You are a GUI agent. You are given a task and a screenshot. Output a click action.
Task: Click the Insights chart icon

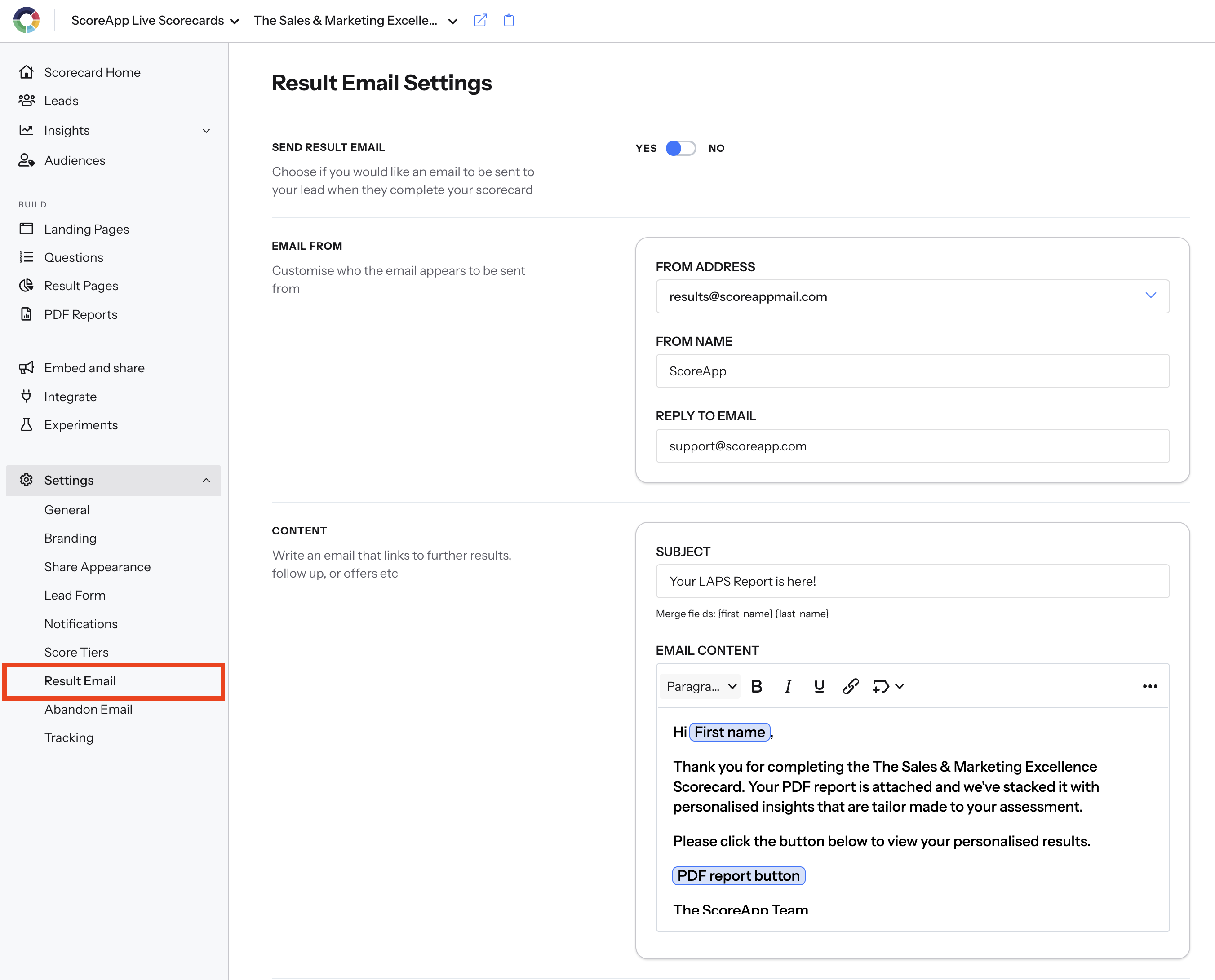[x=26, y=130]
